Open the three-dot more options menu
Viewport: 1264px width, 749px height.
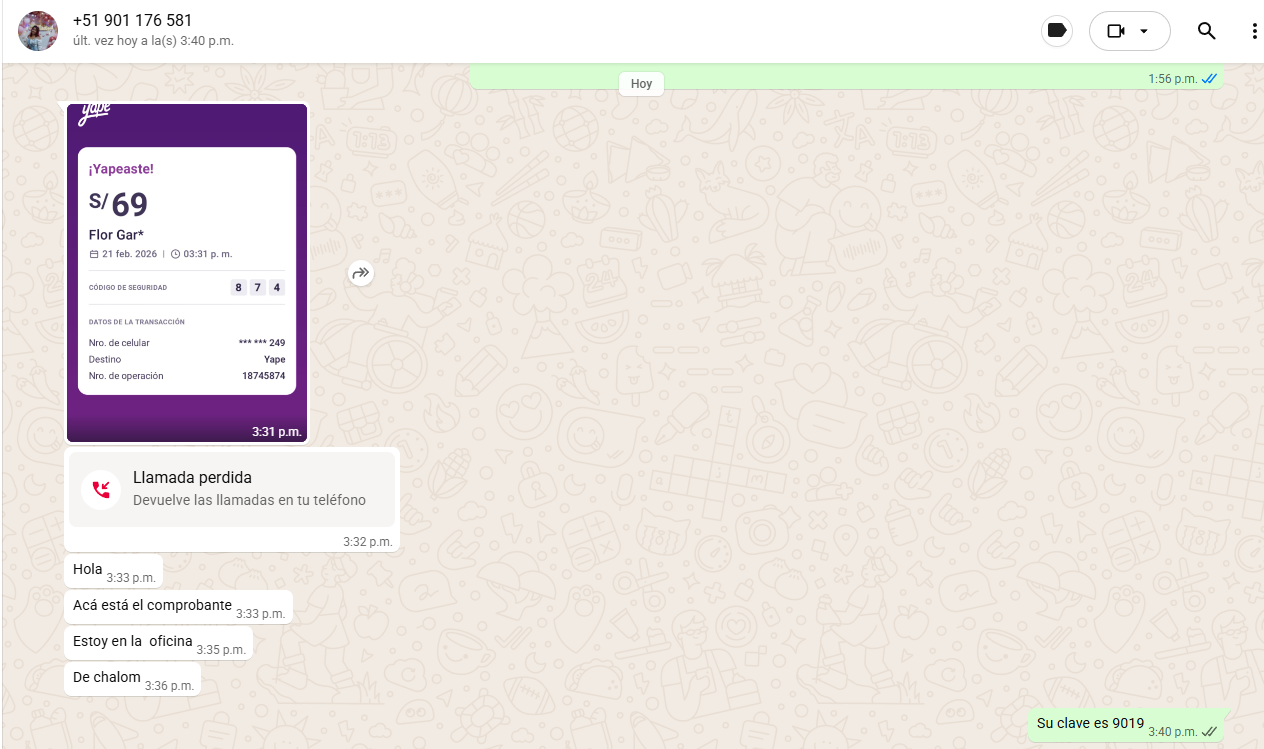coord(1254,31)
